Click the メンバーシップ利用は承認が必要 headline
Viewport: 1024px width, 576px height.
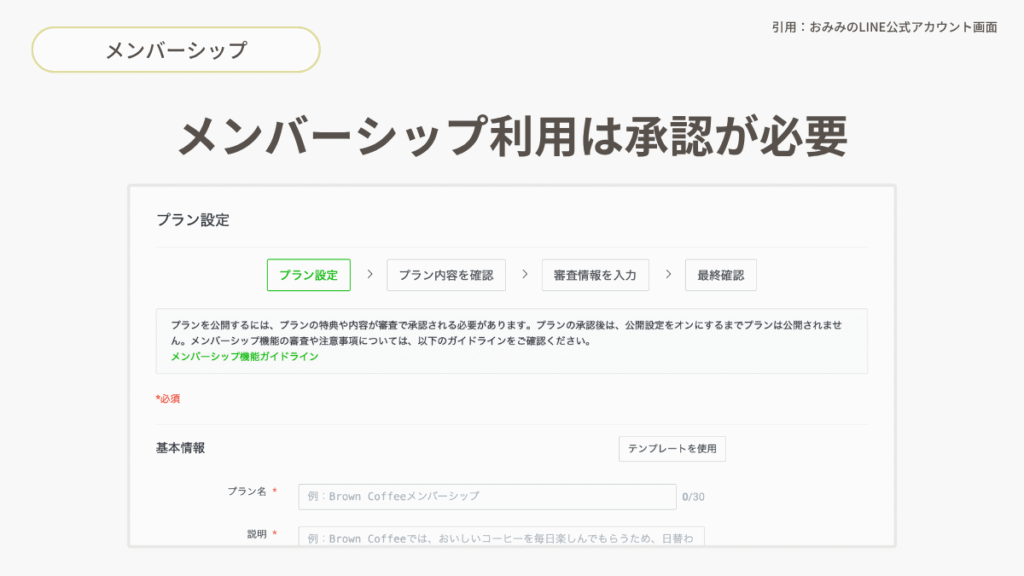[x=512, y=135]
